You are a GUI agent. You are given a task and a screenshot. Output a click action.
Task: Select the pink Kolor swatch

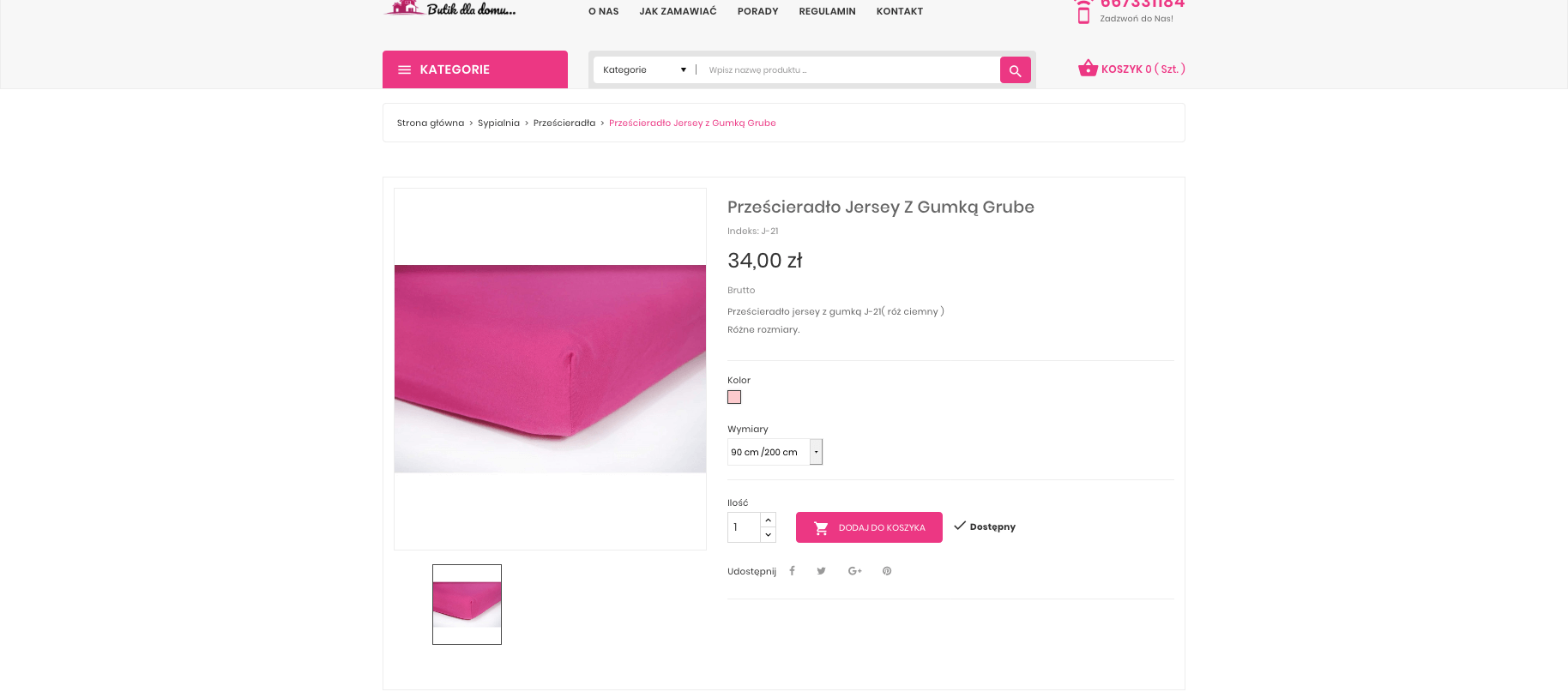(734, 397)
